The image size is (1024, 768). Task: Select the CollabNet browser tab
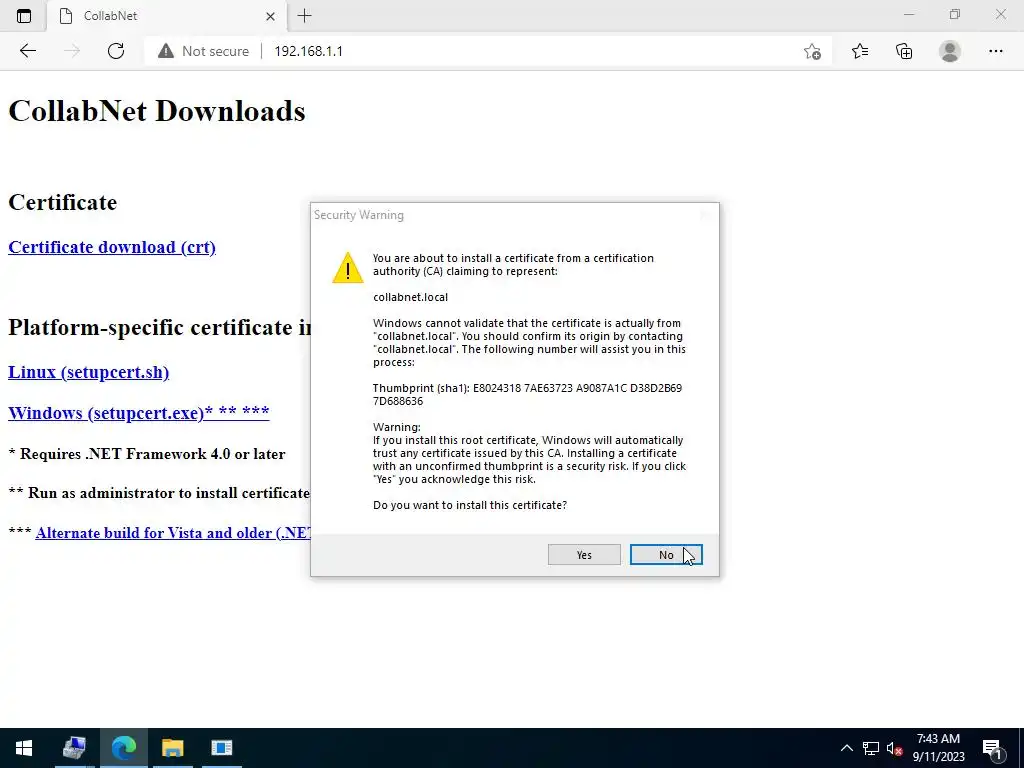coord(167,16)
